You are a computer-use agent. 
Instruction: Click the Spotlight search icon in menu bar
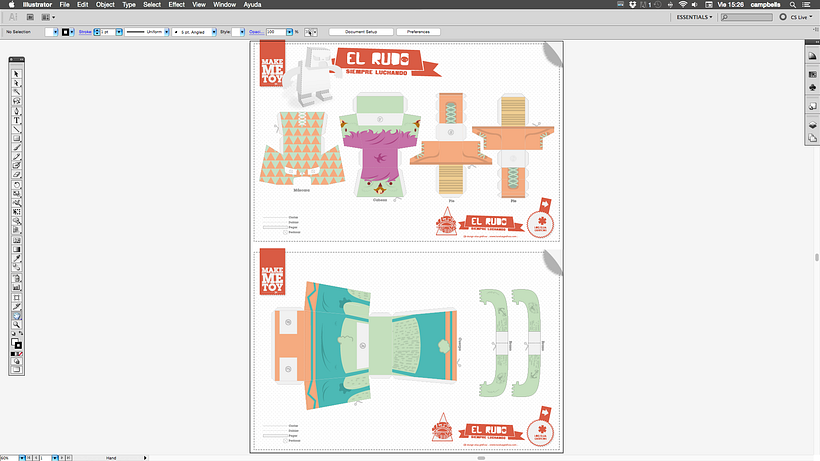[793, 5]
